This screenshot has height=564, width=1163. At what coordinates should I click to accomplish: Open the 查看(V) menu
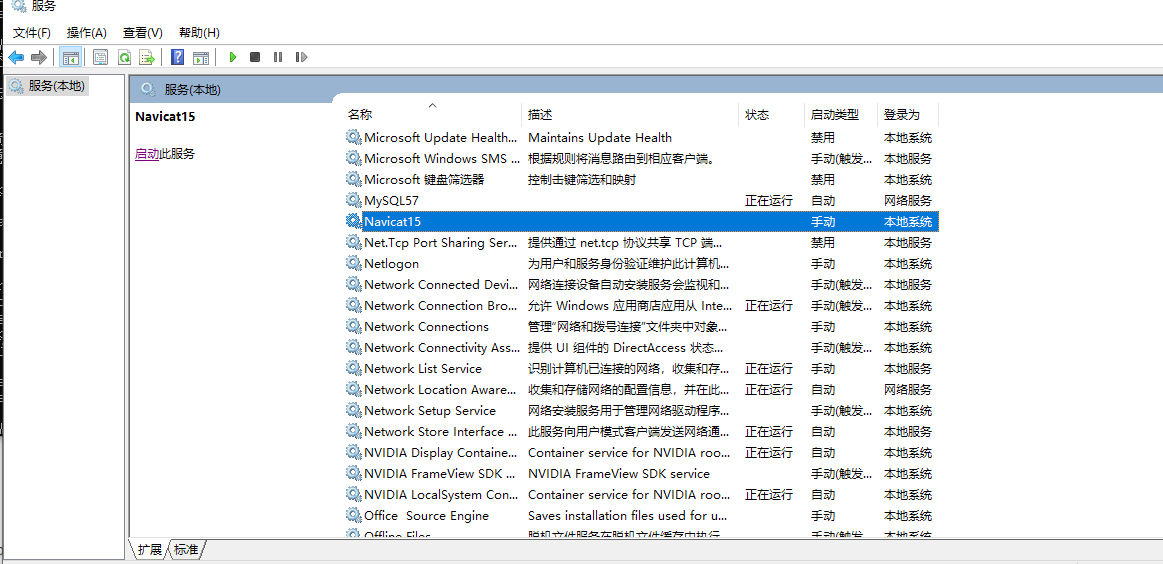point(142,33)
